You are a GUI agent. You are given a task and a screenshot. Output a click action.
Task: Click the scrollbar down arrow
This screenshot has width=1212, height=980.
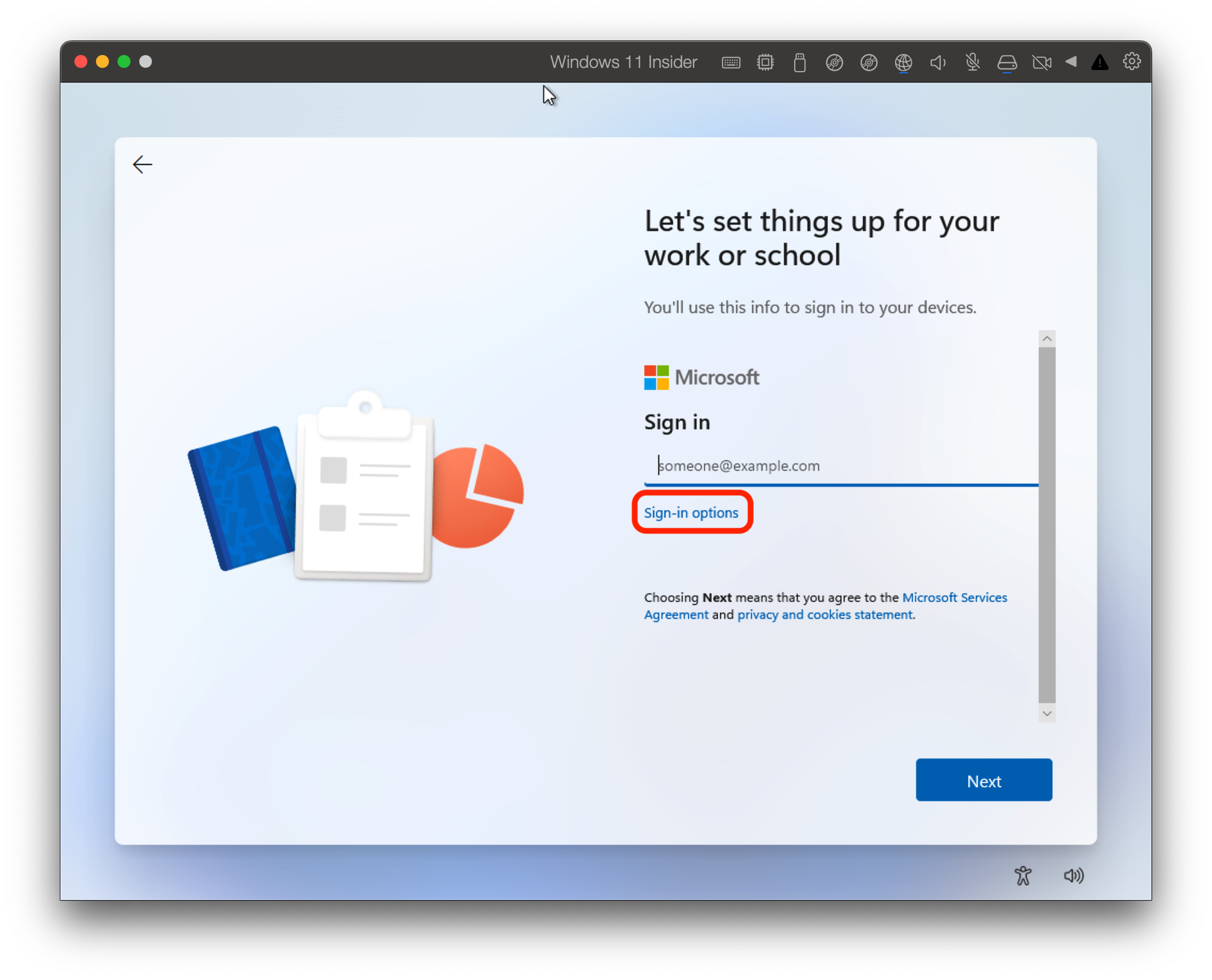coord(1046,714)
